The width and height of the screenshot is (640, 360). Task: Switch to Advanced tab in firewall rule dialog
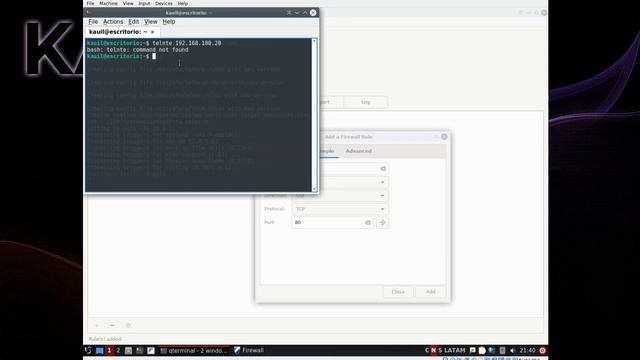359,151
